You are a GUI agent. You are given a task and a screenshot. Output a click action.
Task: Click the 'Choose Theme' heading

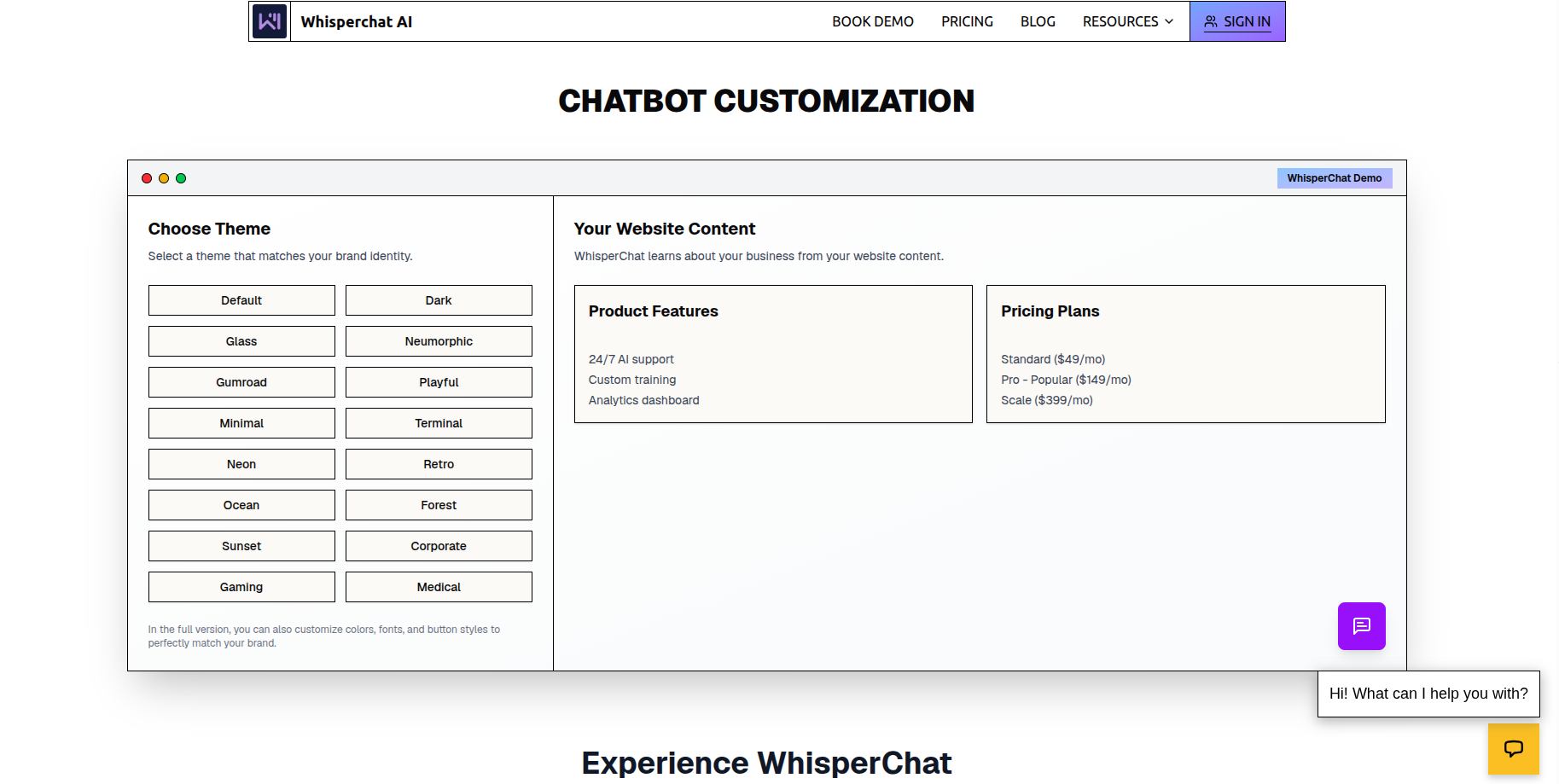(x=209, y=229)
